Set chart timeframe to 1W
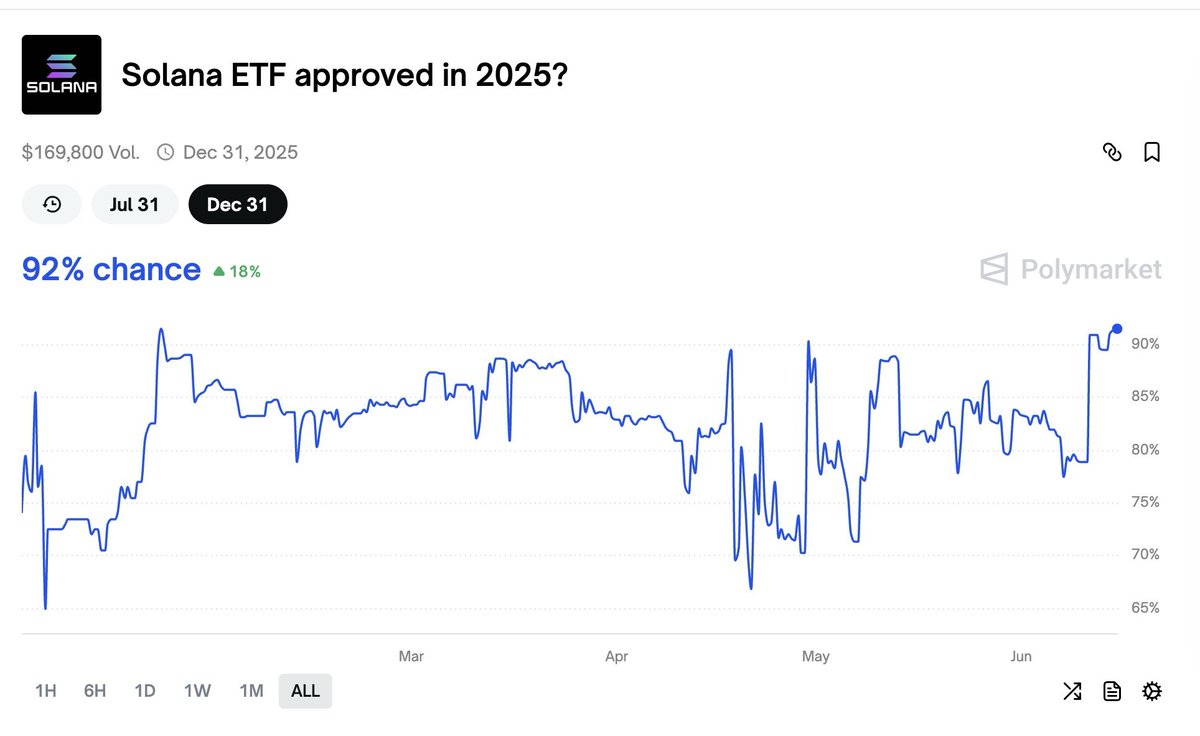The image size is (1200, 736). click(197, 691)
